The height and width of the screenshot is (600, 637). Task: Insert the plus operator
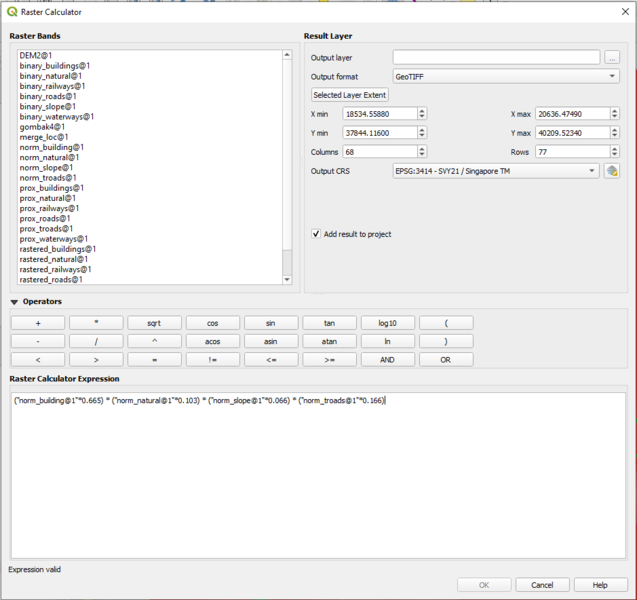coord(38,323)
